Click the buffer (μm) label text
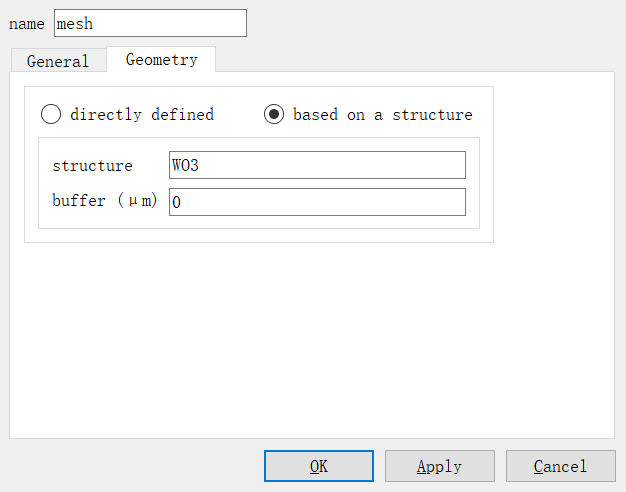Viewport: 626px width, 492px height. [105, 201]
